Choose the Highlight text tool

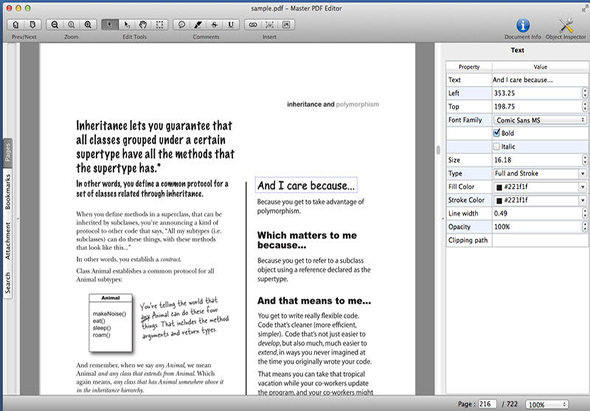click(198, 25)
